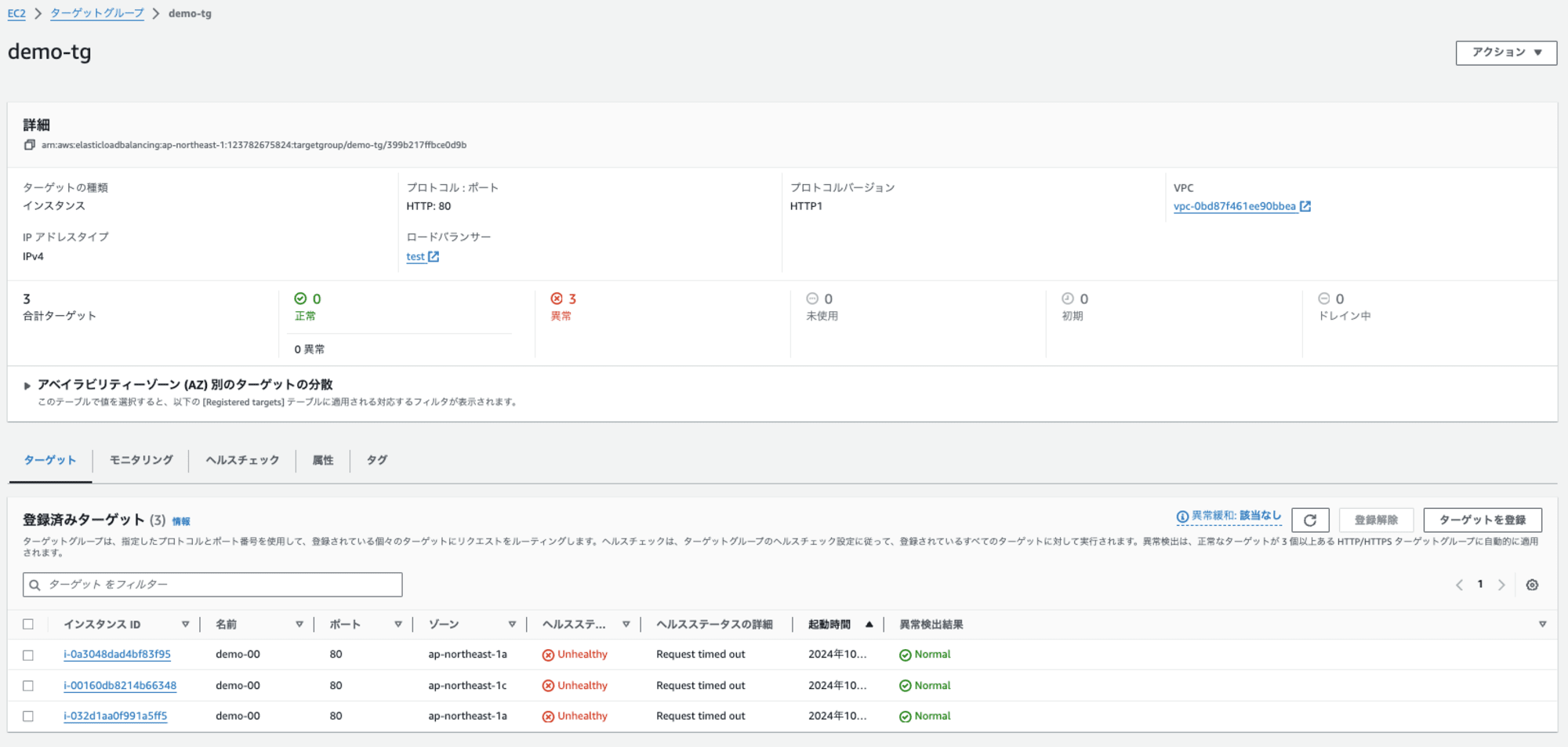The width and height of the screenshot is (1568, 747).
Task: Open インスタンス ID column sort arrow
Action: pyautogui.click(x=186, y=625)
